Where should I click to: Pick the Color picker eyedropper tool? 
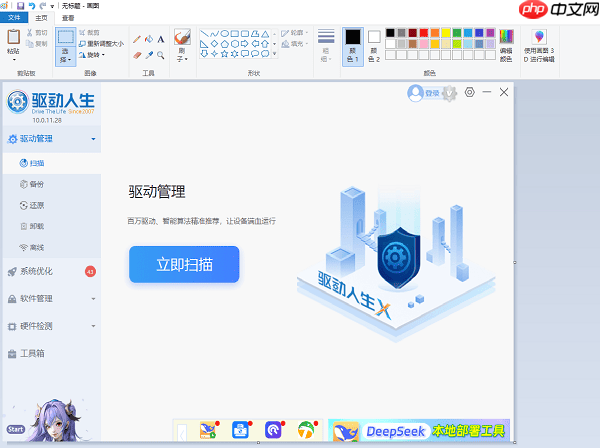click(x=149, y=55)
